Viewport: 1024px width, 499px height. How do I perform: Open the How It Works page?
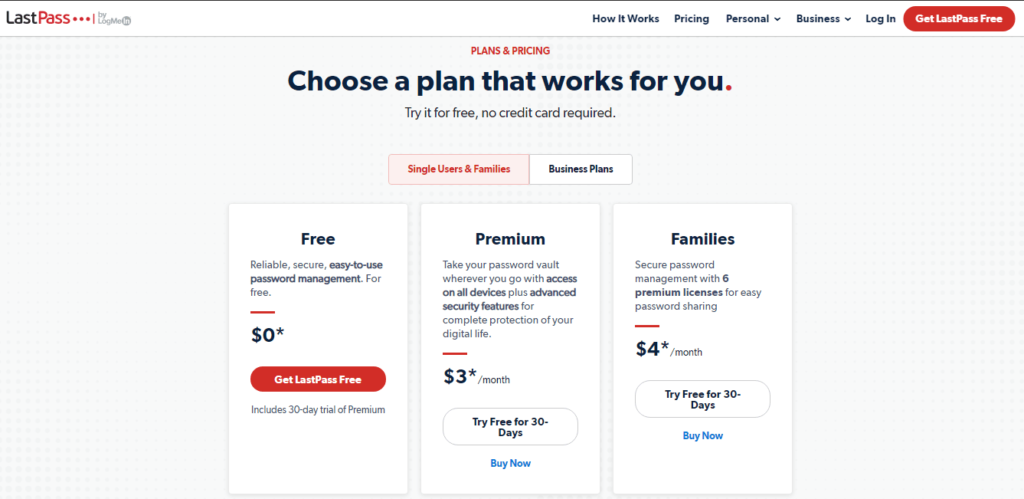pyautogui.click(x=626, y=19)
